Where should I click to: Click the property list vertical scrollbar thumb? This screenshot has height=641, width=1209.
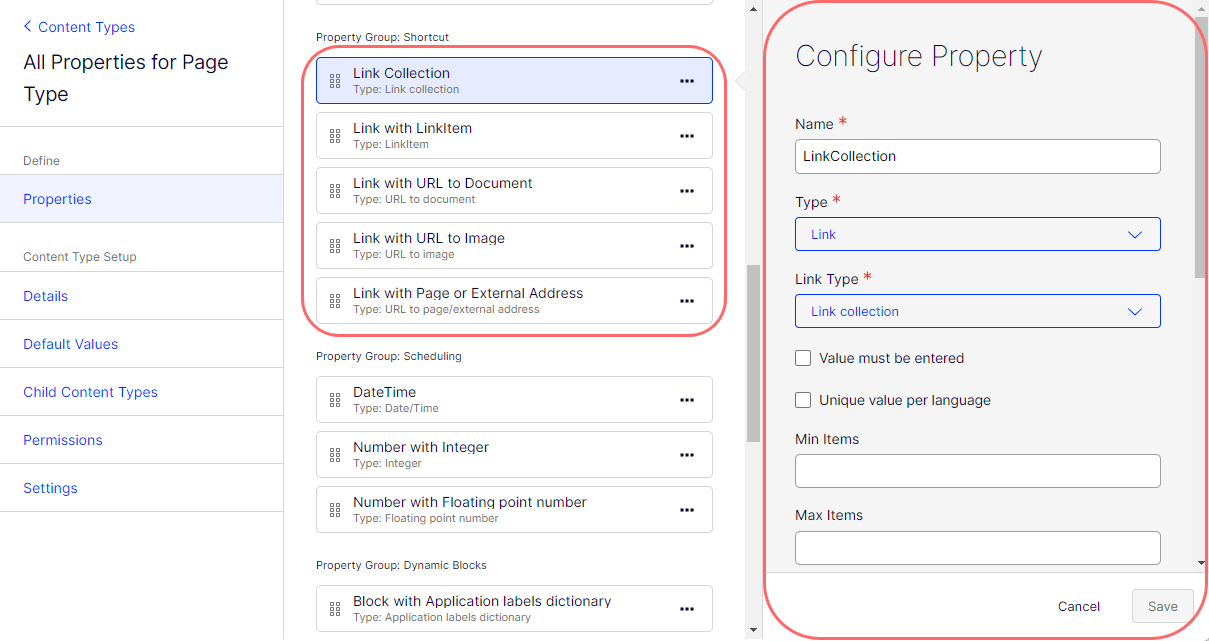tap(754, 353)
